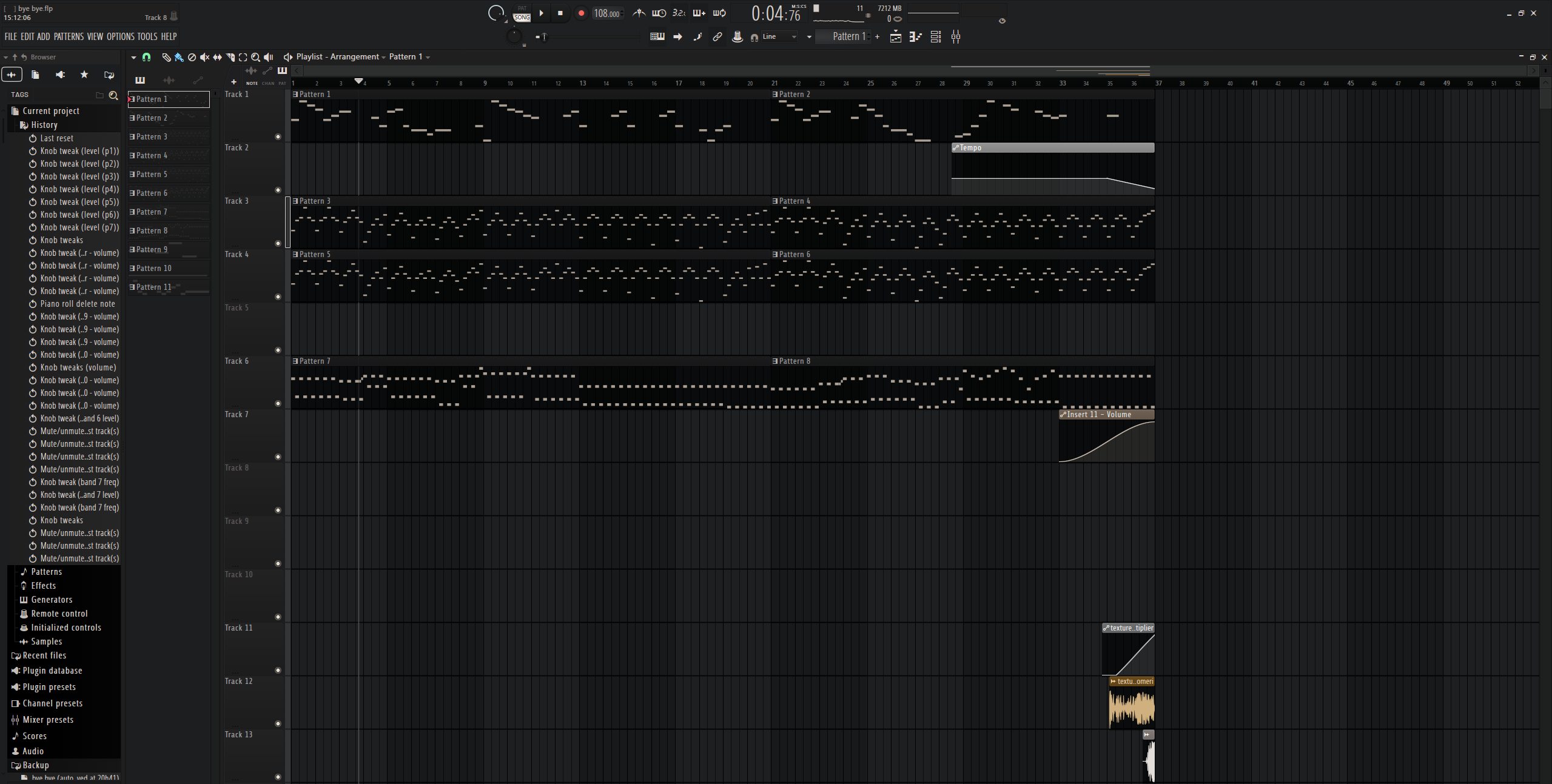
Task: Select Pattern 7 in the pattern picker
Action: [169, 212]
